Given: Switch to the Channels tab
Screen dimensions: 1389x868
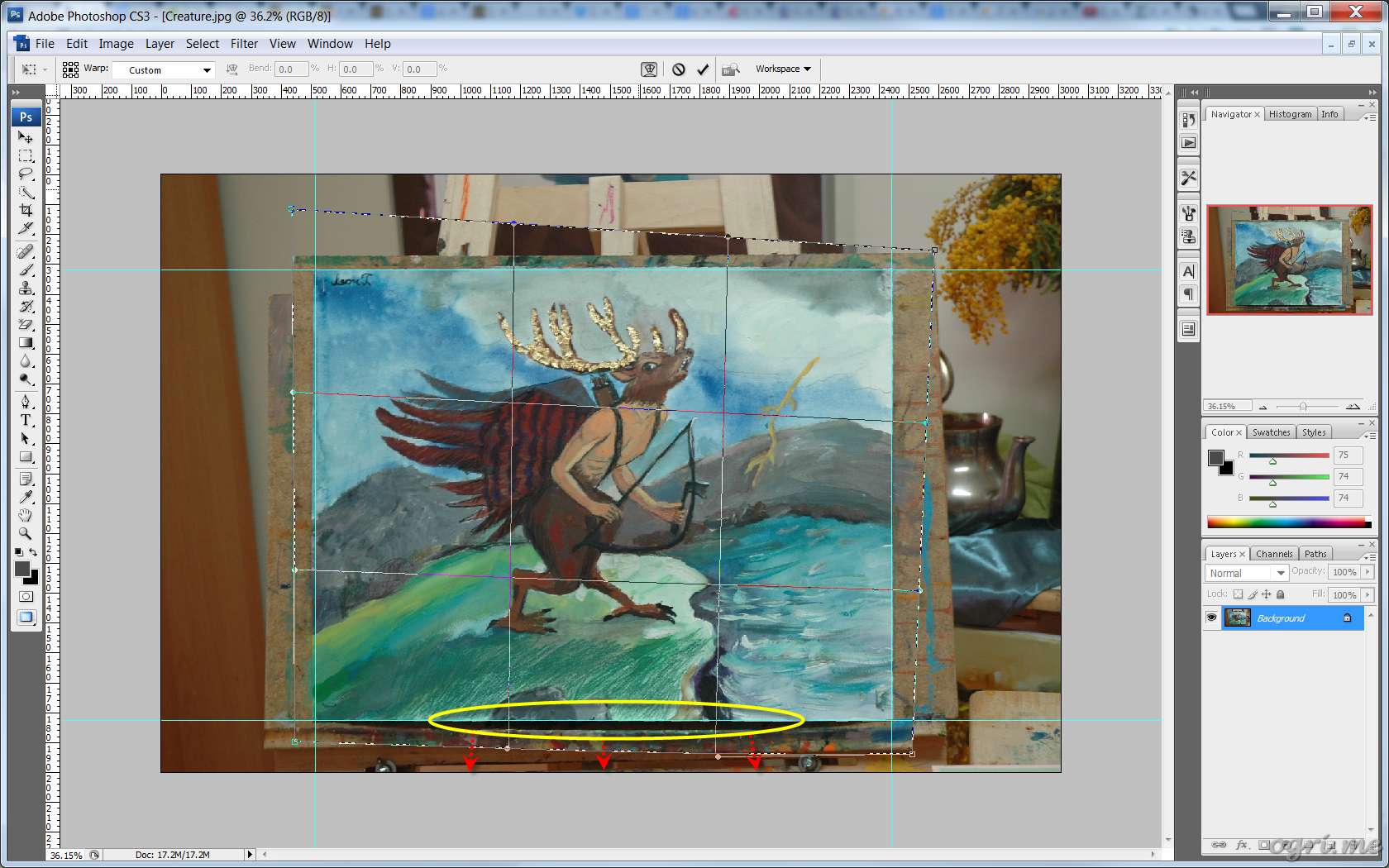Looking at the screenshot, I should pyautogui.click(x=1273, y=554).
